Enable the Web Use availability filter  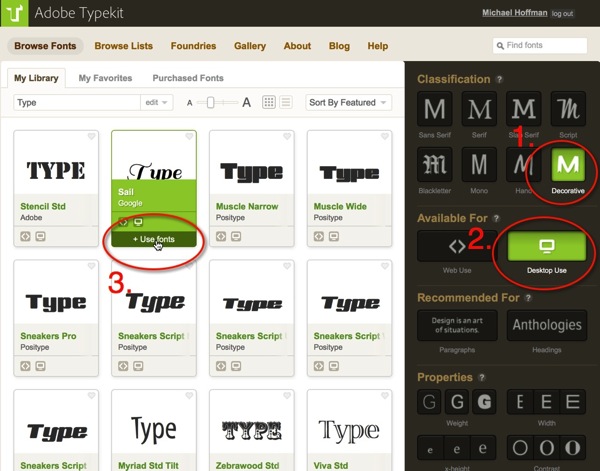click(x=457, y=246)
